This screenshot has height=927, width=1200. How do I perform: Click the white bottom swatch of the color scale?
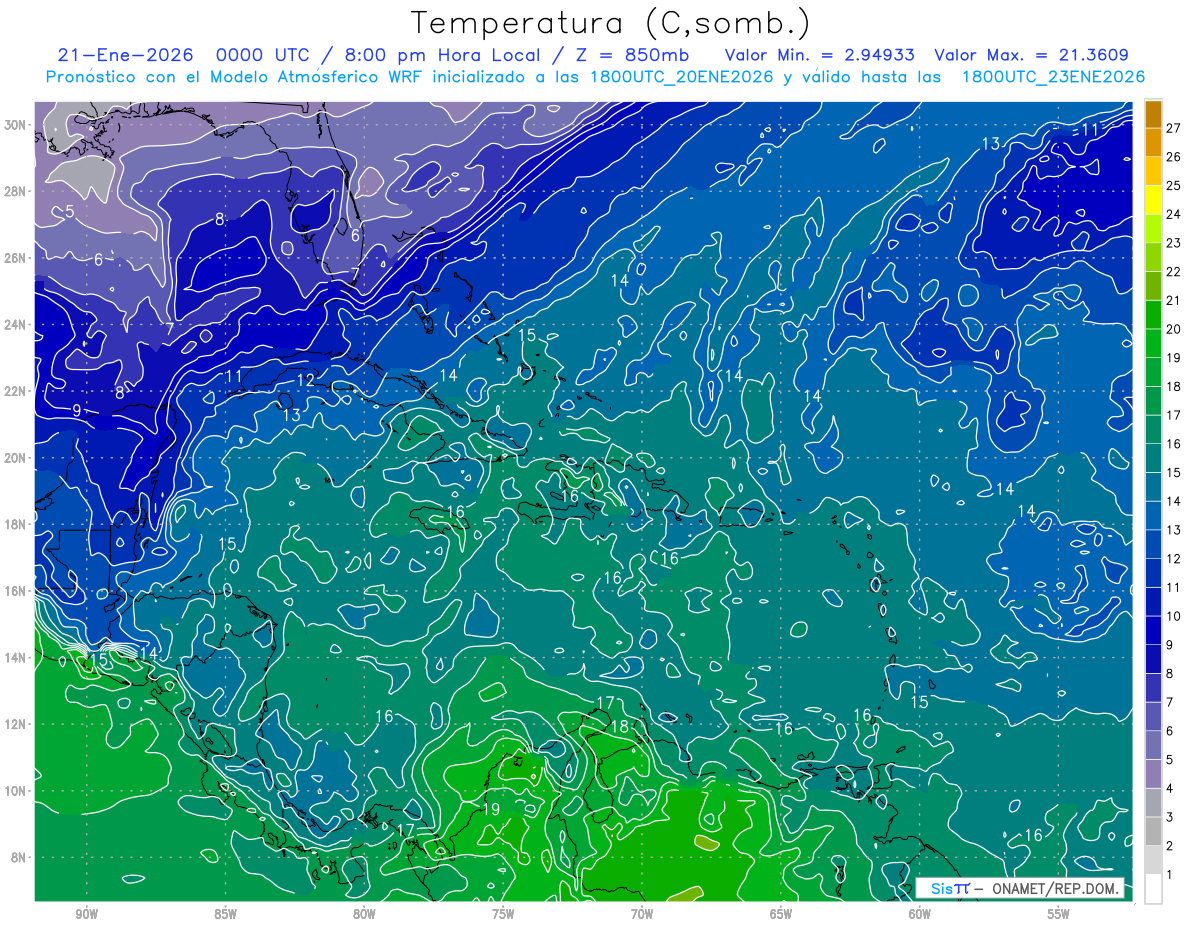(x=1153, y=889)
